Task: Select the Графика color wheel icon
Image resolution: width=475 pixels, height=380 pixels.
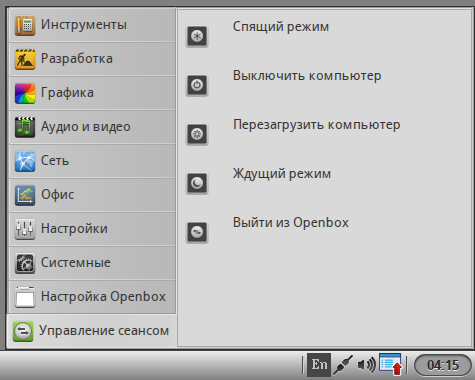Action: (25, 93)
